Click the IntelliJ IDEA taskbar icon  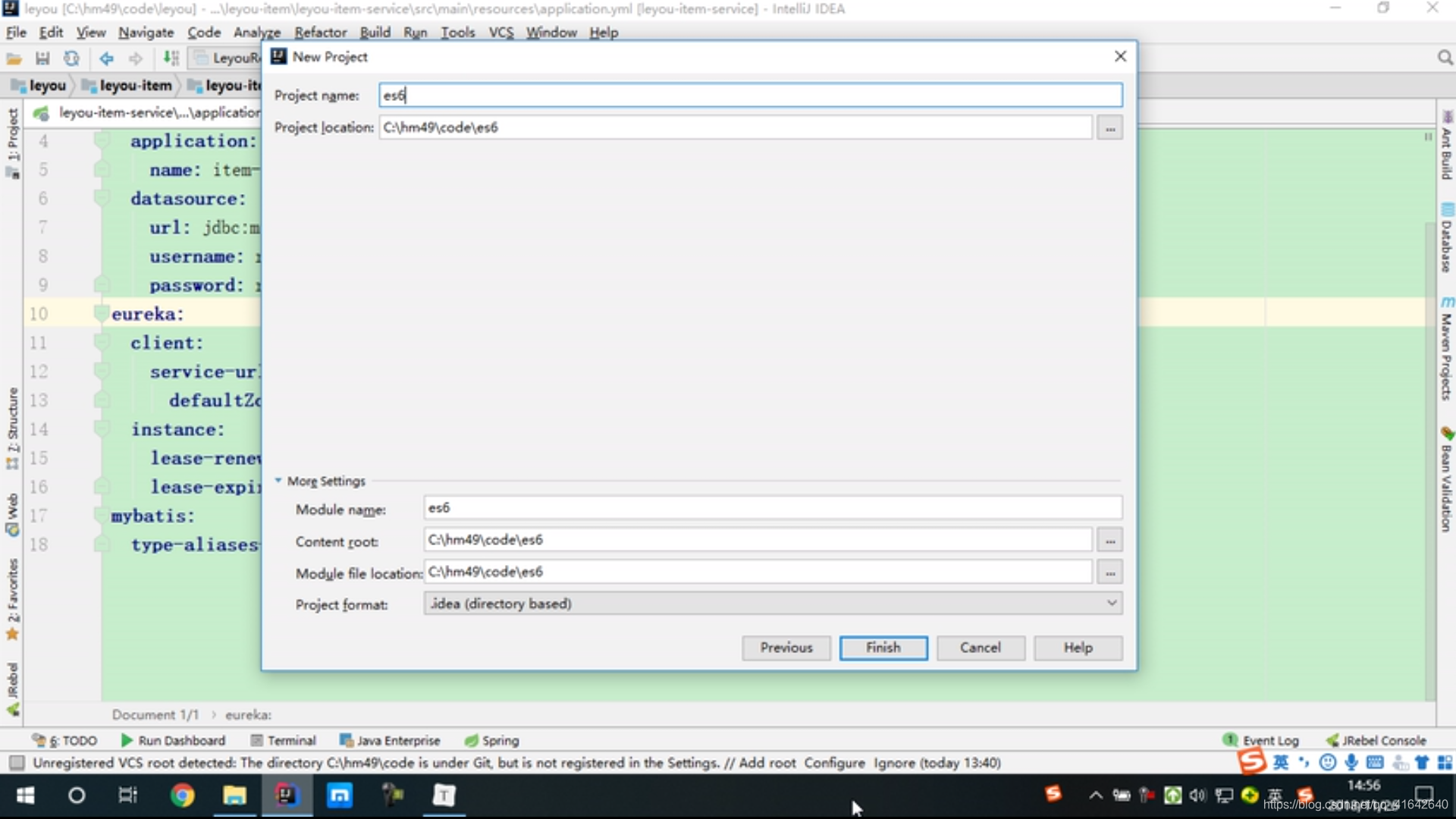(x=286, y=795)
